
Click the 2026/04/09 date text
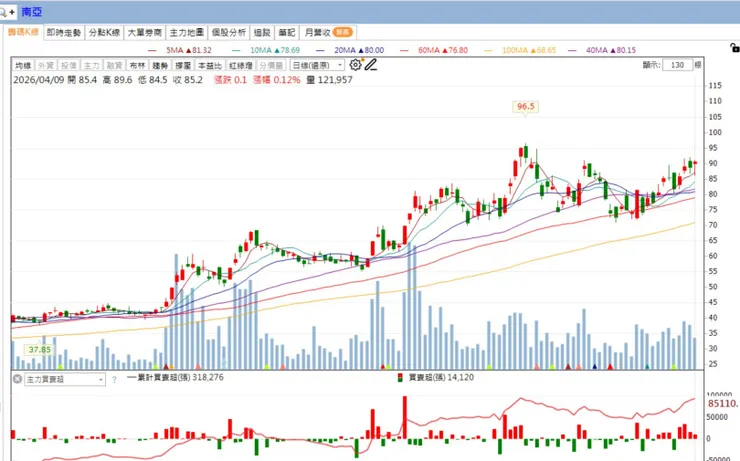pos(39,80)
